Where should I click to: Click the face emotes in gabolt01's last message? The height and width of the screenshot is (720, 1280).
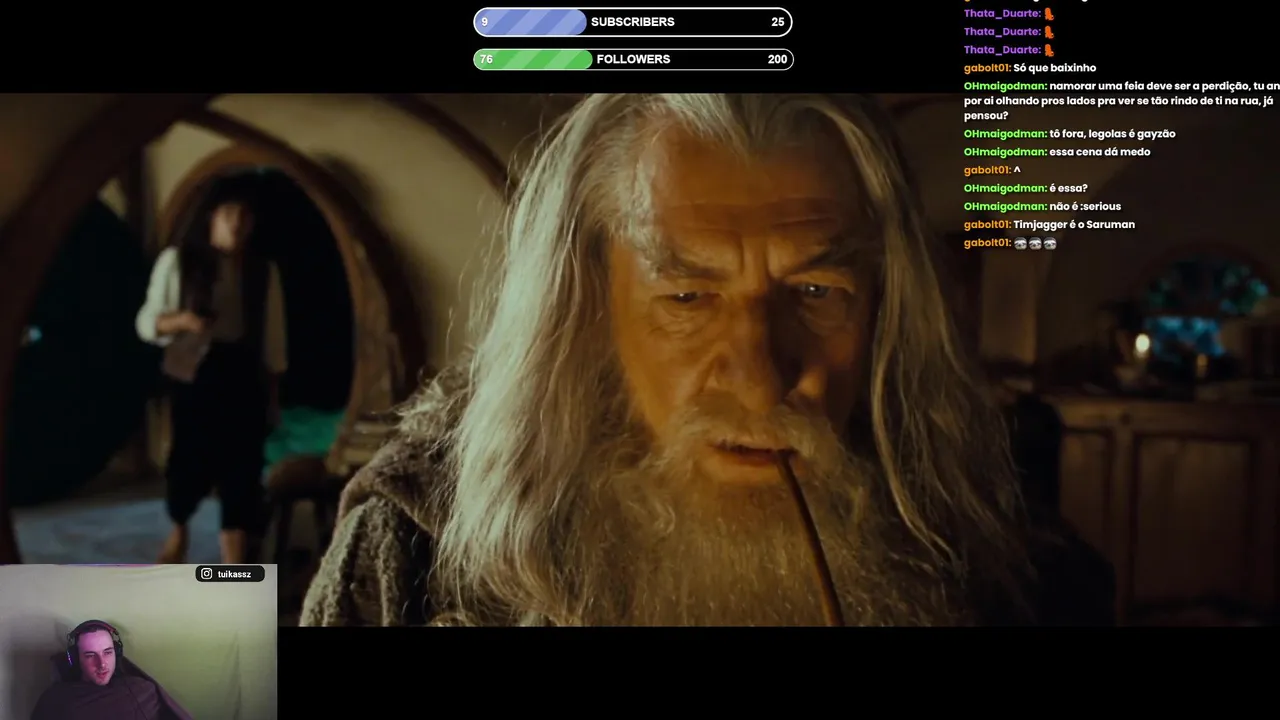(1035, 243)
